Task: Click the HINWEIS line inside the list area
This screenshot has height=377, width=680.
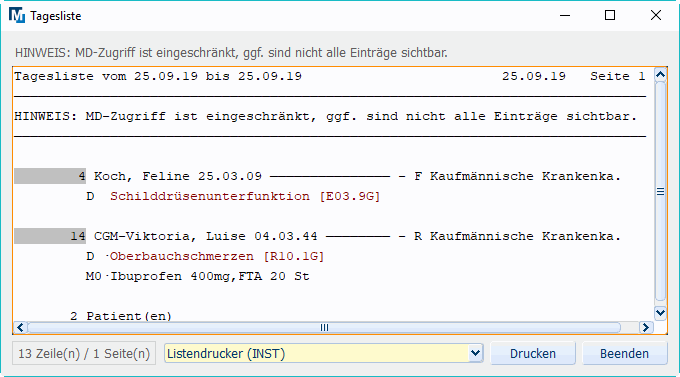Action: 325,116
